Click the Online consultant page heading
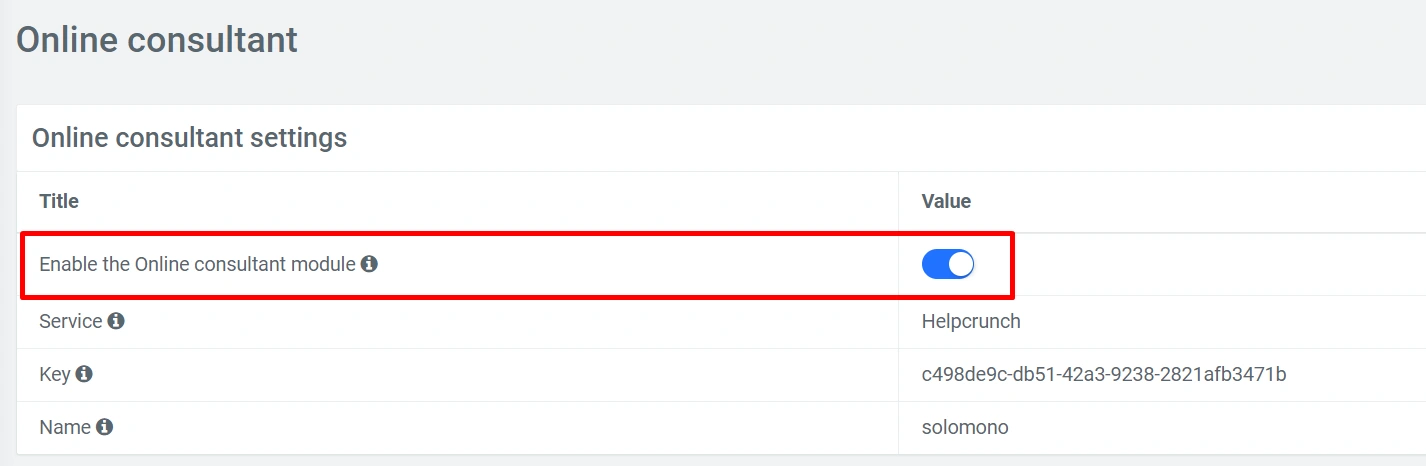This screenshot has width=1426, height=466. [157, 40]
